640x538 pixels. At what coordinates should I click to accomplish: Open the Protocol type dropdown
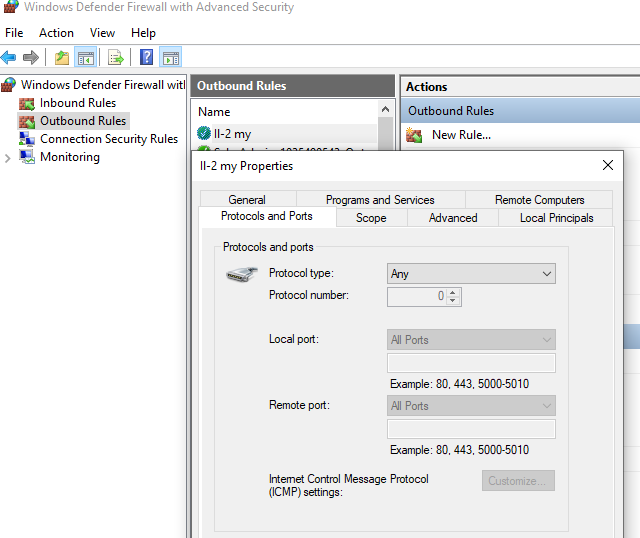[x=471, y=273]
